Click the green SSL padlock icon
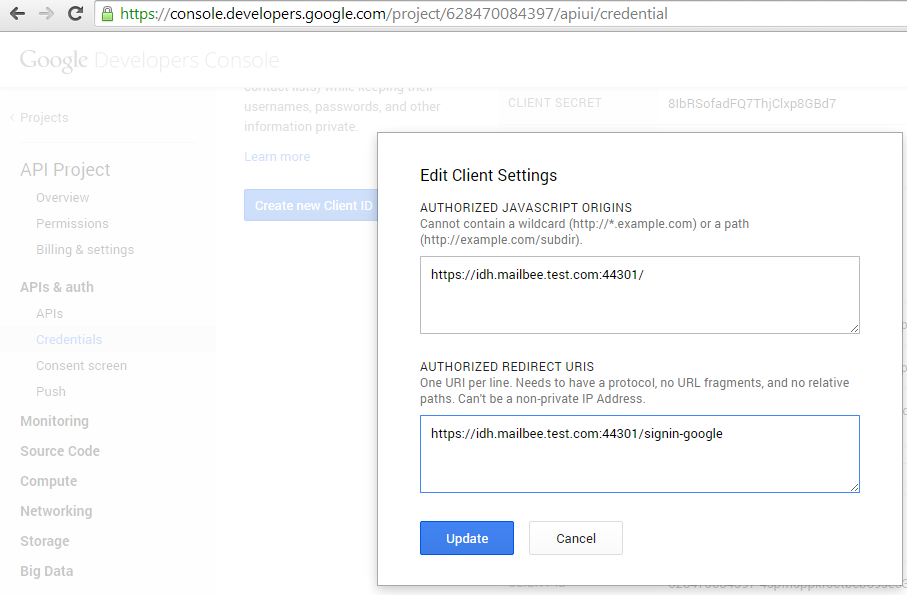Screen dimensions: 907x595 (x=108, y=13)
